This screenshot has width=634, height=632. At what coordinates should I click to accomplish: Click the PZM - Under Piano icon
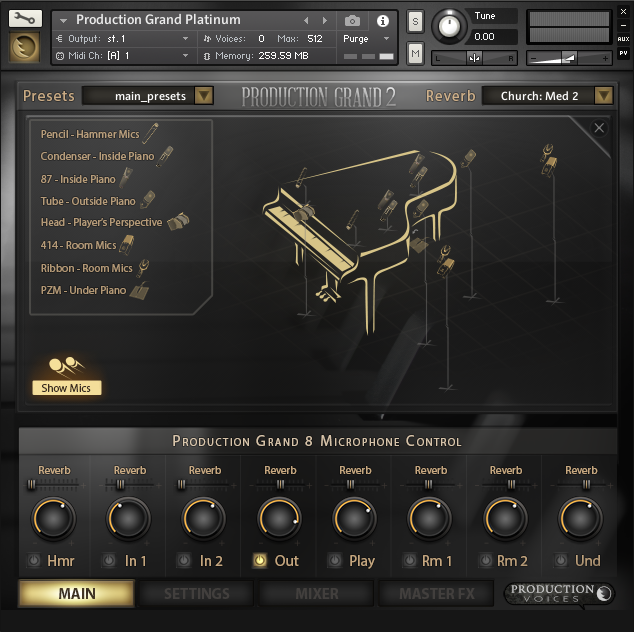pyautogui.click(x=139, y=290)
